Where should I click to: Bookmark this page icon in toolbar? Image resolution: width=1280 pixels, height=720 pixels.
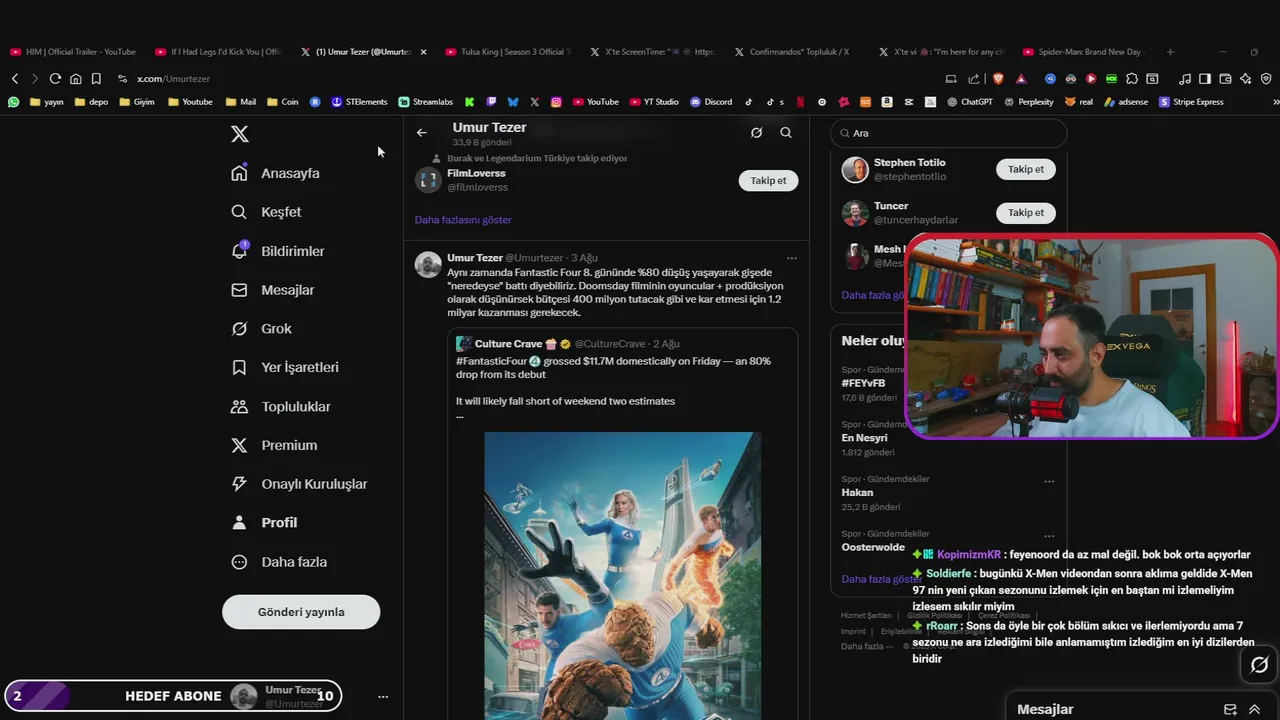96,78
